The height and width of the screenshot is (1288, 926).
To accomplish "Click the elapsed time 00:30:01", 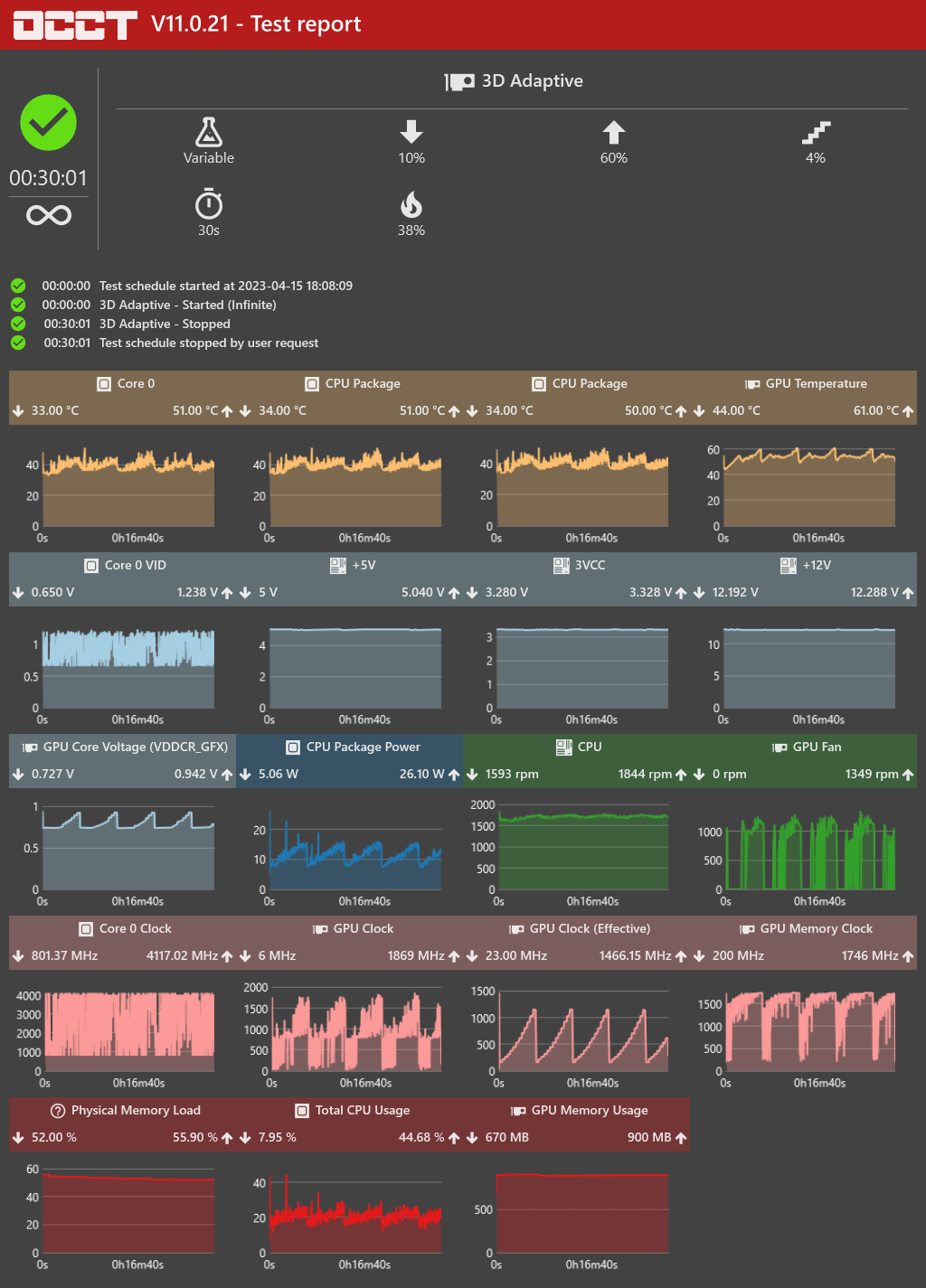I will [x=49, y=178].
